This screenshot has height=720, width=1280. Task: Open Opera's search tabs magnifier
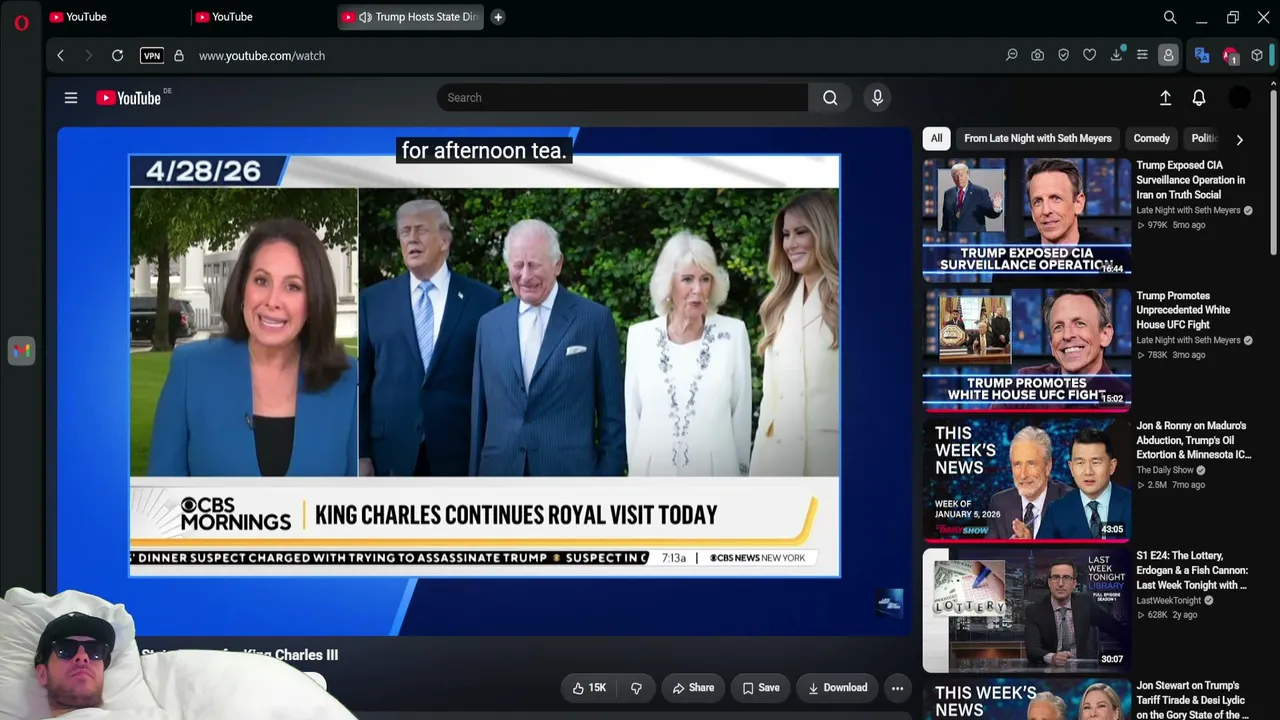coord(1170,17)
